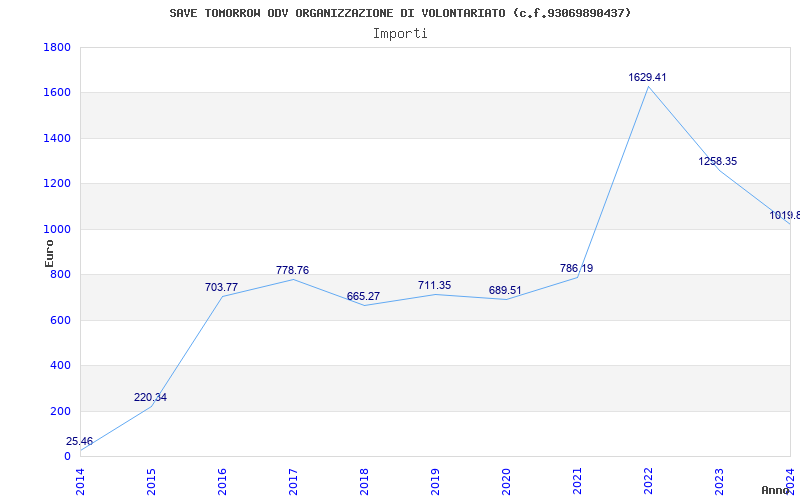The height and width of the screenshot is (500, 800).
Task: Click the 1600 y-axis tick label
Action: 57,93
